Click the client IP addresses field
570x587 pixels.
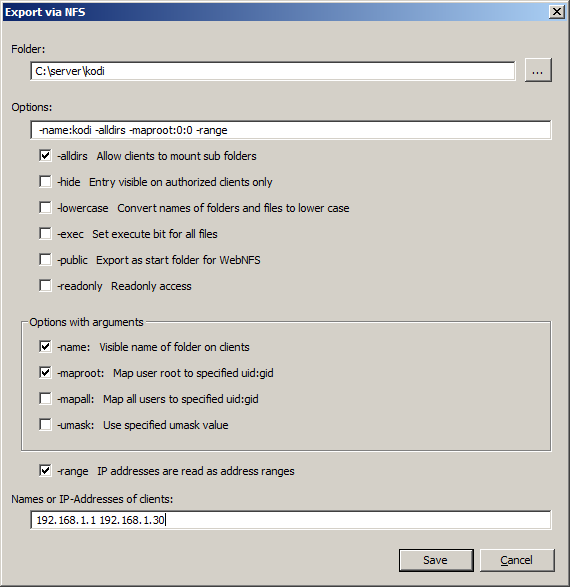click(x=290, y=520)
